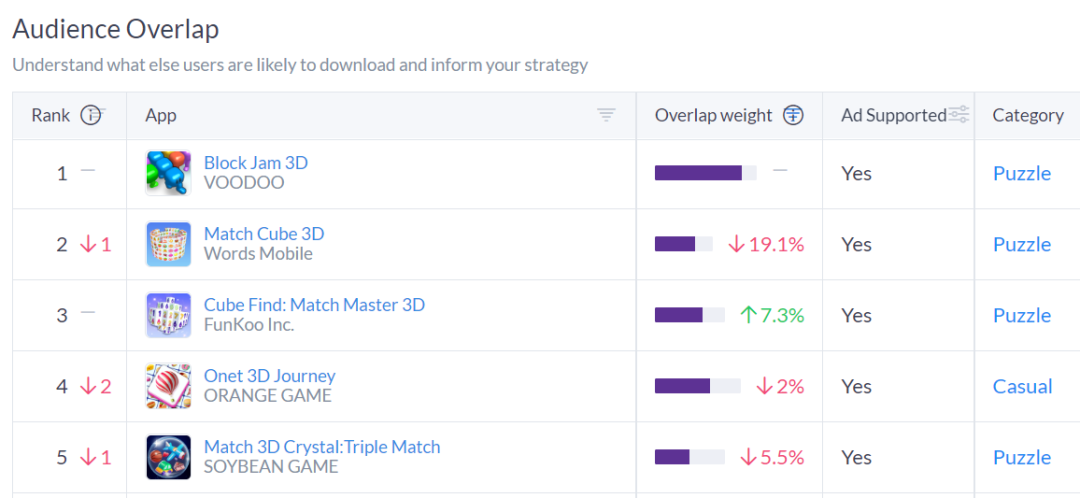Image resolution: width=1080 pixels, height=498 pixels.
Task: Open the Block Jam 3D link
Action: [256, 163]
